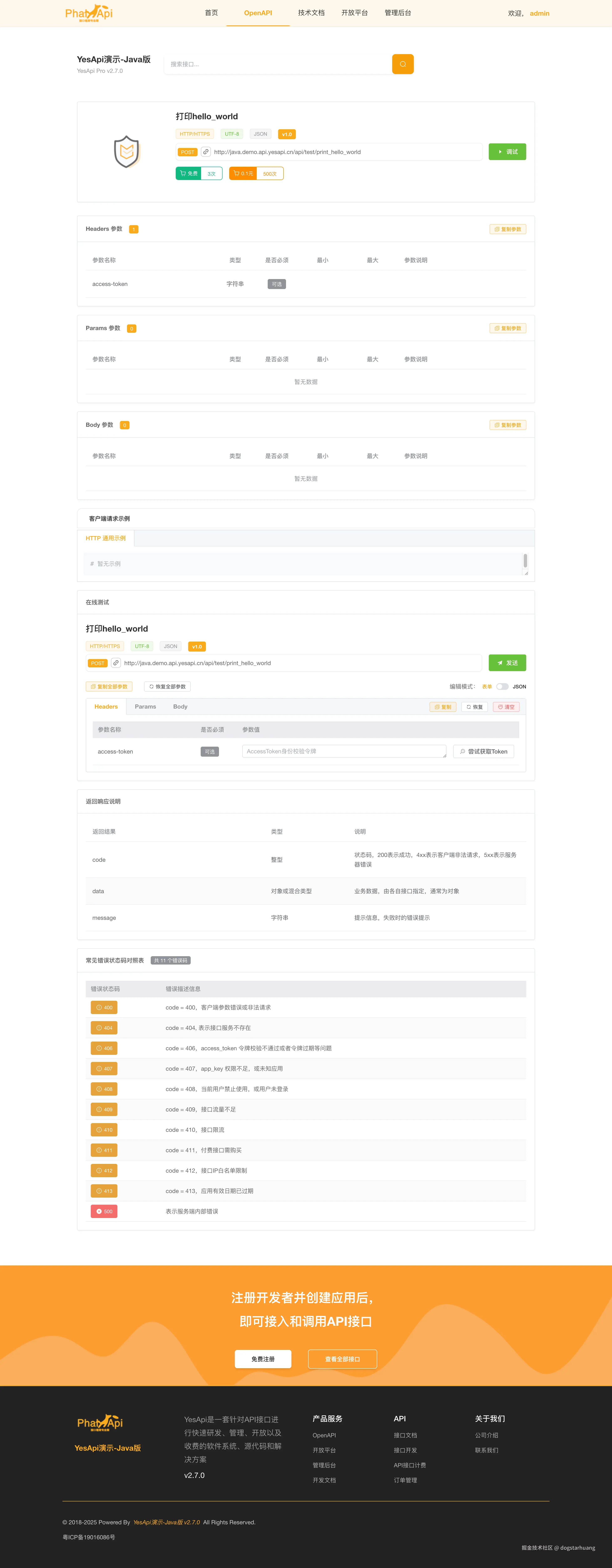Click the shield logo of the hello_world API

tap(127, 151)
